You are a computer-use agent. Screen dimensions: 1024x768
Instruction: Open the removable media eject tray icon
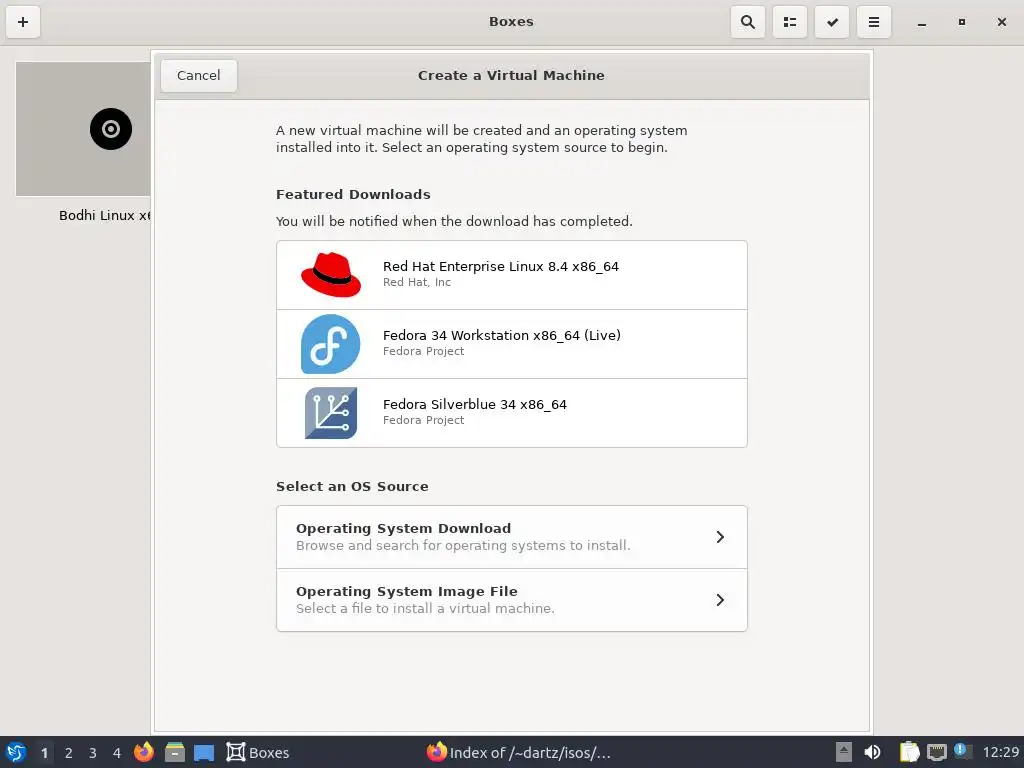point(844,752)
